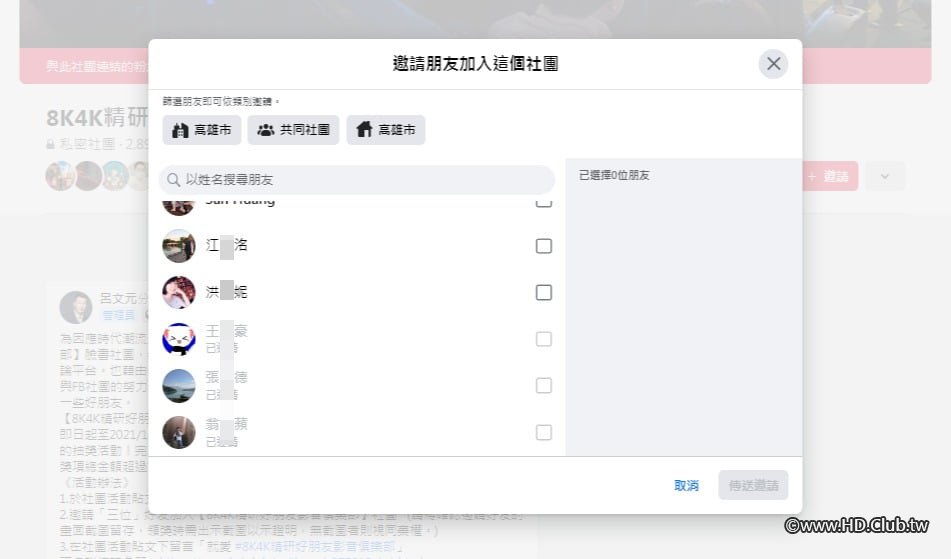Click the landscape avatar of 張…德
951x559 pixels.
pyautogui.click(x=179, y=386)
